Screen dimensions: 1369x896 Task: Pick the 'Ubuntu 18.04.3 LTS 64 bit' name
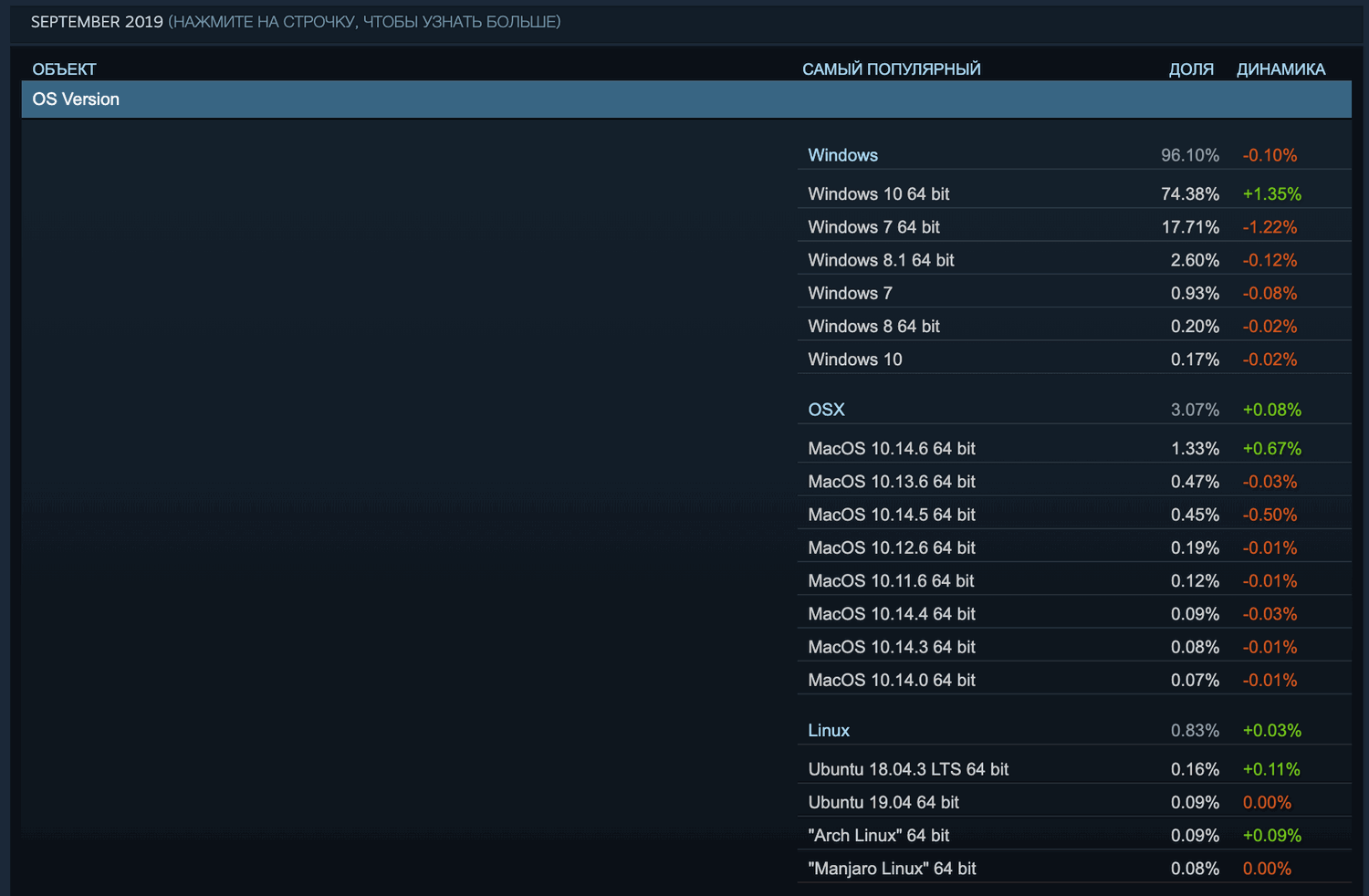point(909,769)
